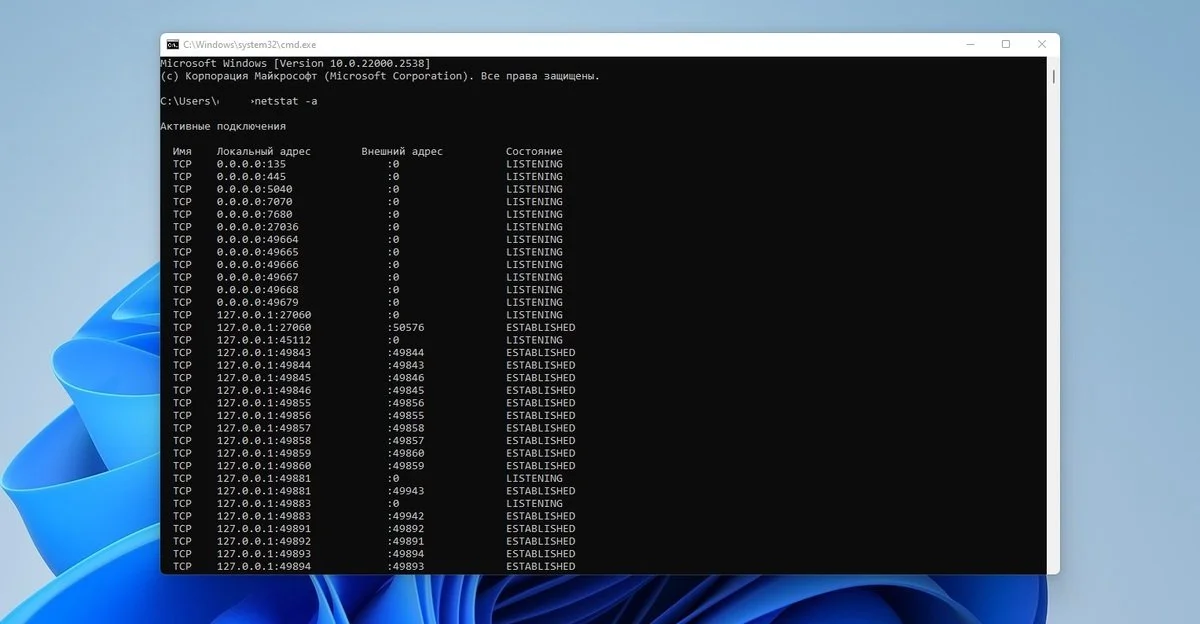The image size is (1200, 624).
Task: Click the vertical scrollbar thumb
Action: point(1053,76)
